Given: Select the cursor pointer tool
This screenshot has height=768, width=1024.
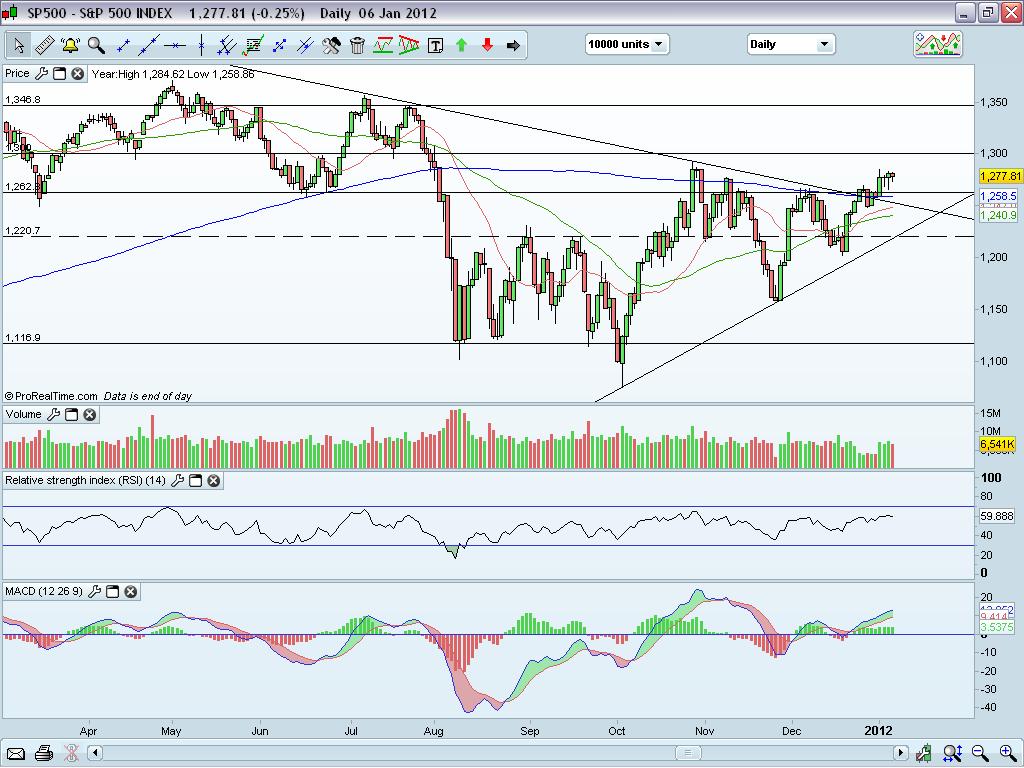Looking at the screenshot, I should (x=18, y=45).
